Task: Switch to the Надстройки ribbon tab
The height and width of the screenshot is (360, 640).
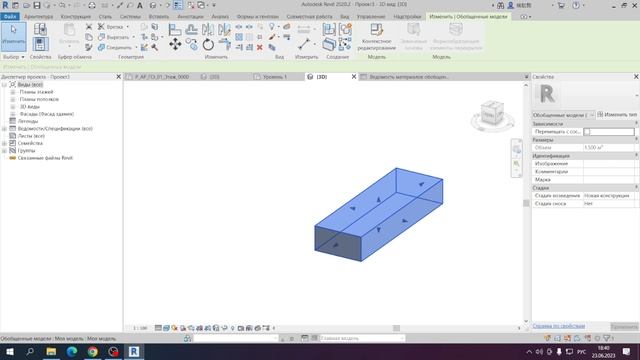Action: 407,17
